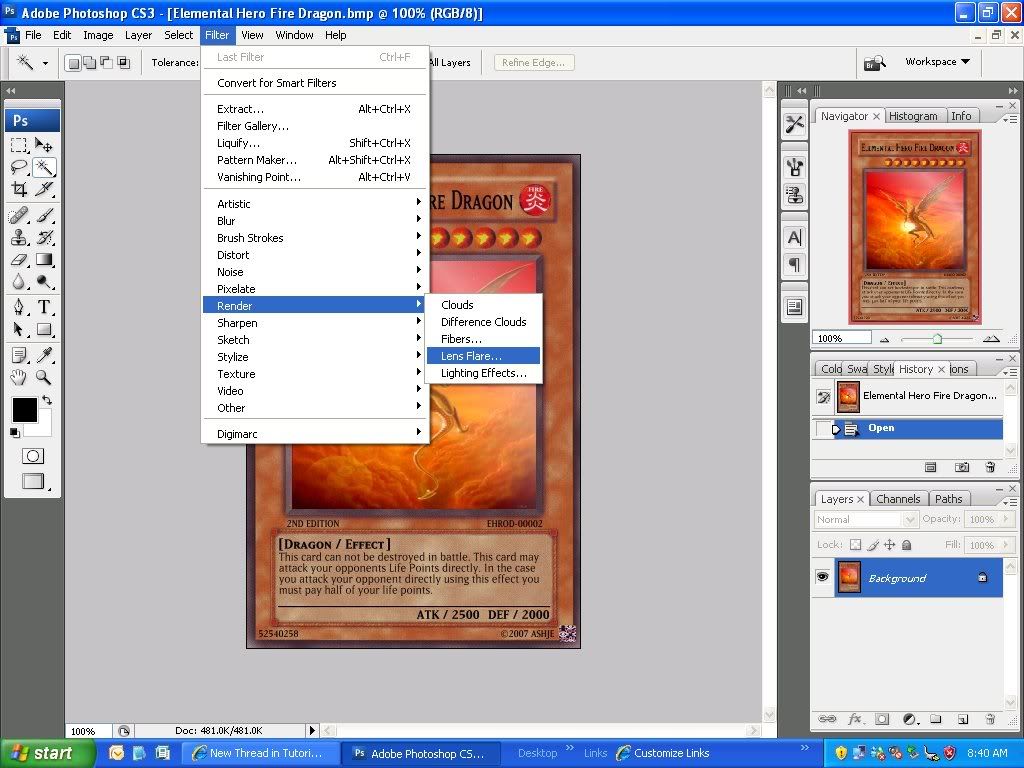
Task: Select the Clone Stamp tool
Action: tap(19, 237)
